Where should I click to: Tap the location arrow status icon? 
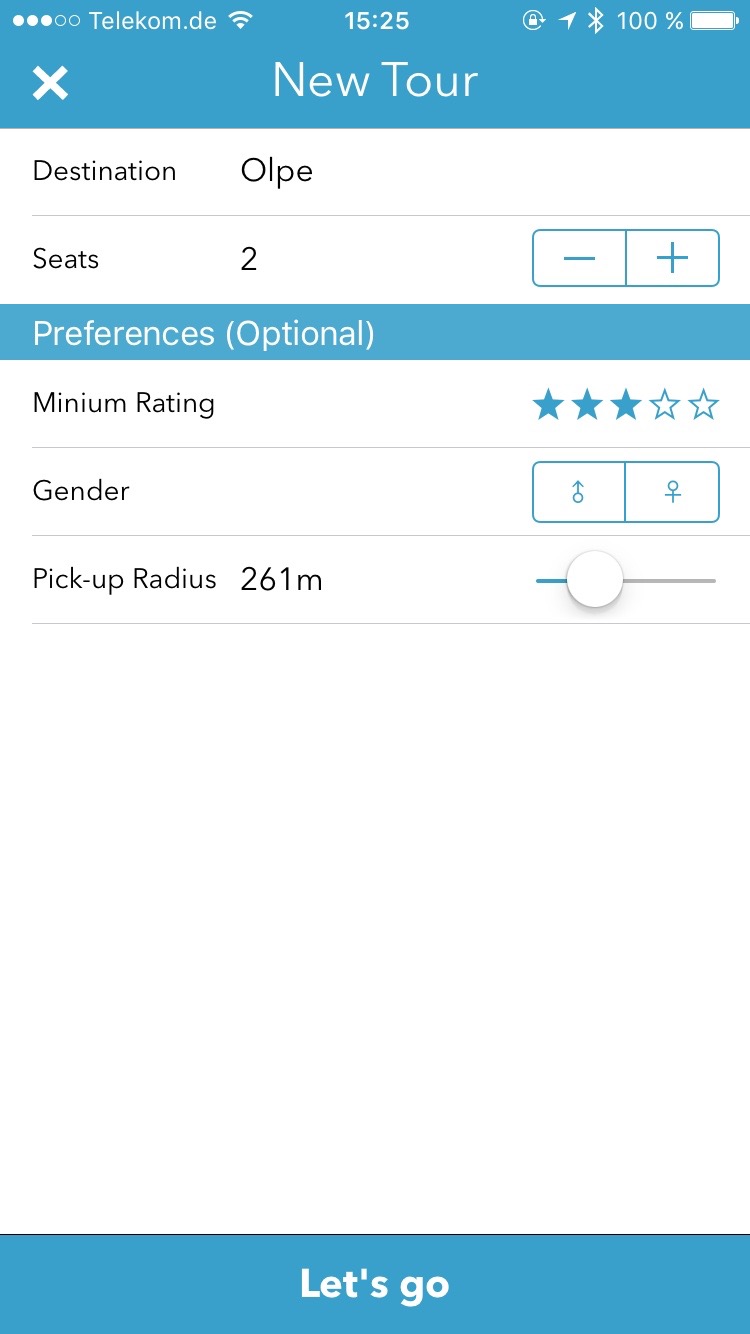(x=568, y=20)
